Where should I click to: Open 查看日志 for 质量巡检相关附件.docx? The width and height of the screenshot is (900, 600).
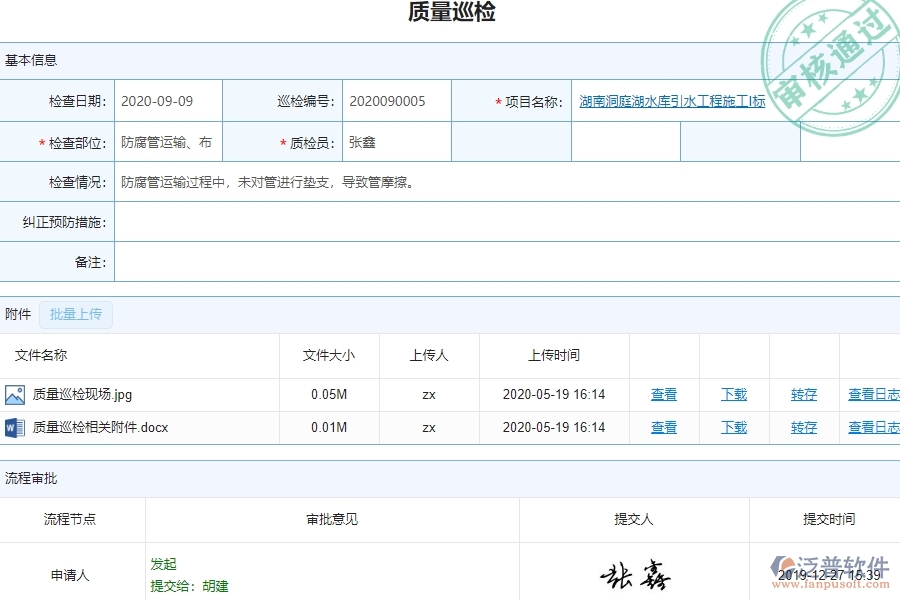871,427
